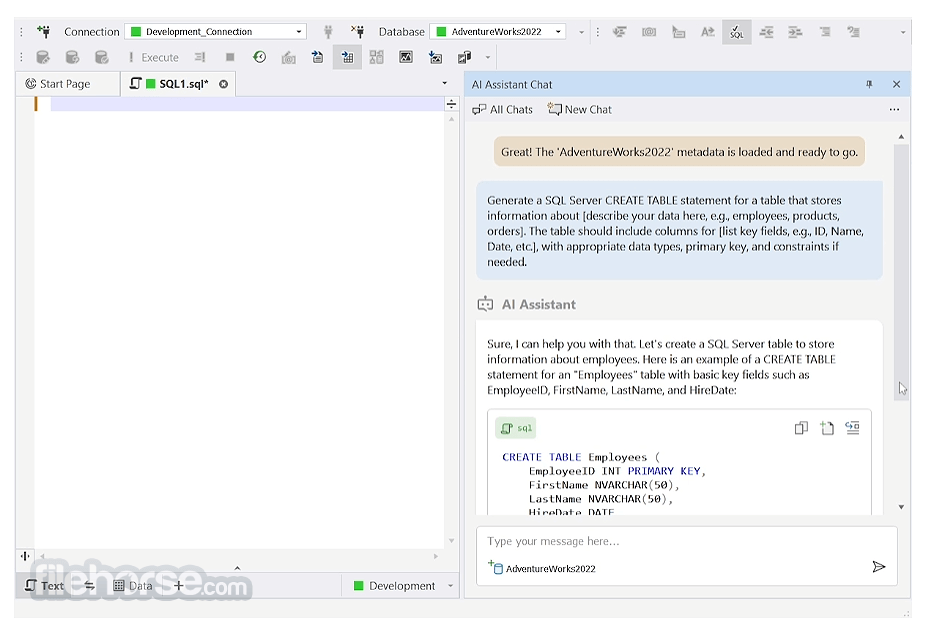
Task: Click the import image arrow icon
Action: [435, 57]
